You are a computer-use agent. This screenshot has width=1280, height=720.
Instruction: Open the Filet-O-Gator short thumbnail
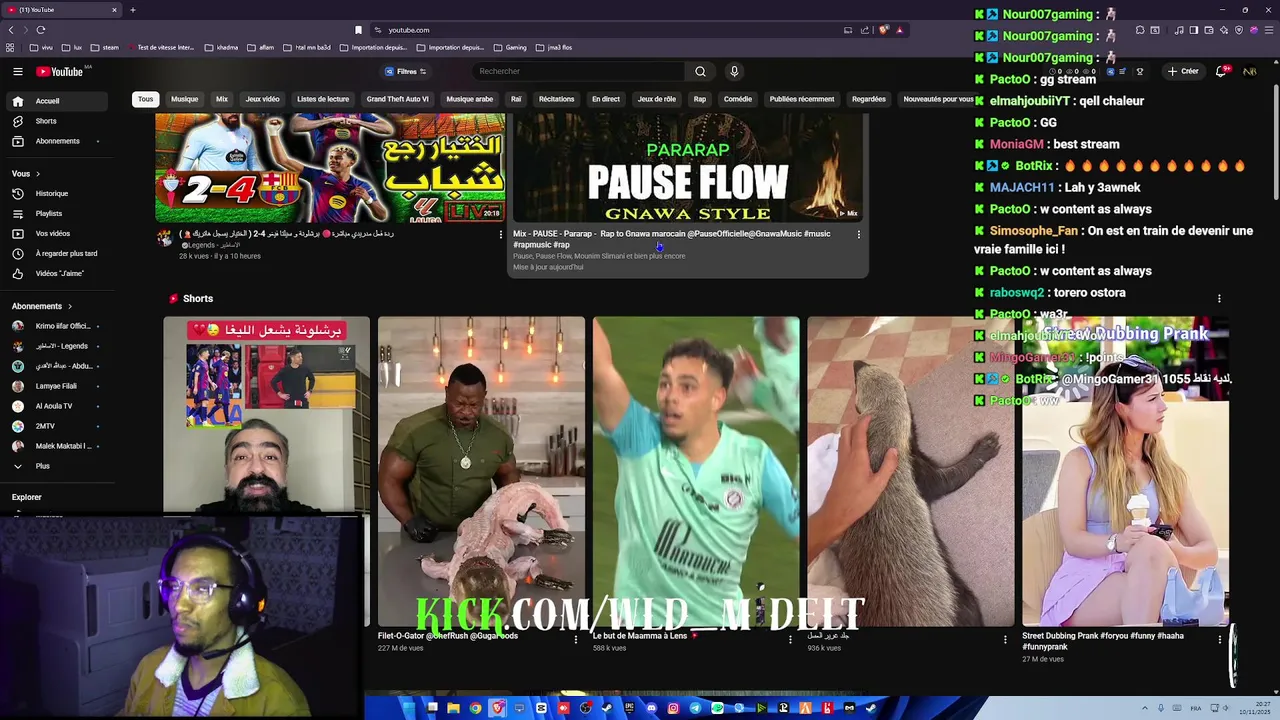[x=481, y=471]
